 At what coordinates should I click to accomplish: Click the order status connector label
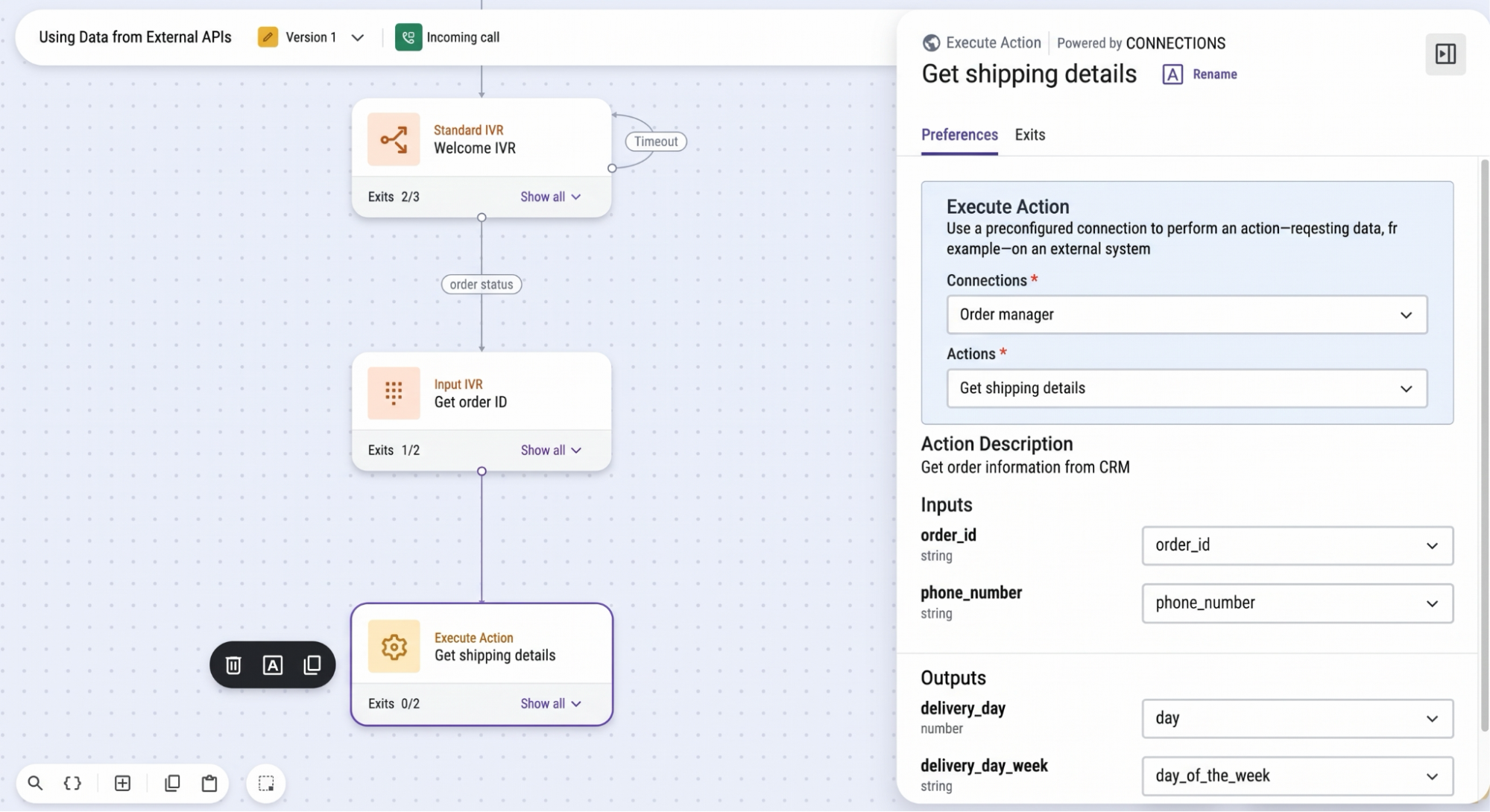click(x=482, y=284)
